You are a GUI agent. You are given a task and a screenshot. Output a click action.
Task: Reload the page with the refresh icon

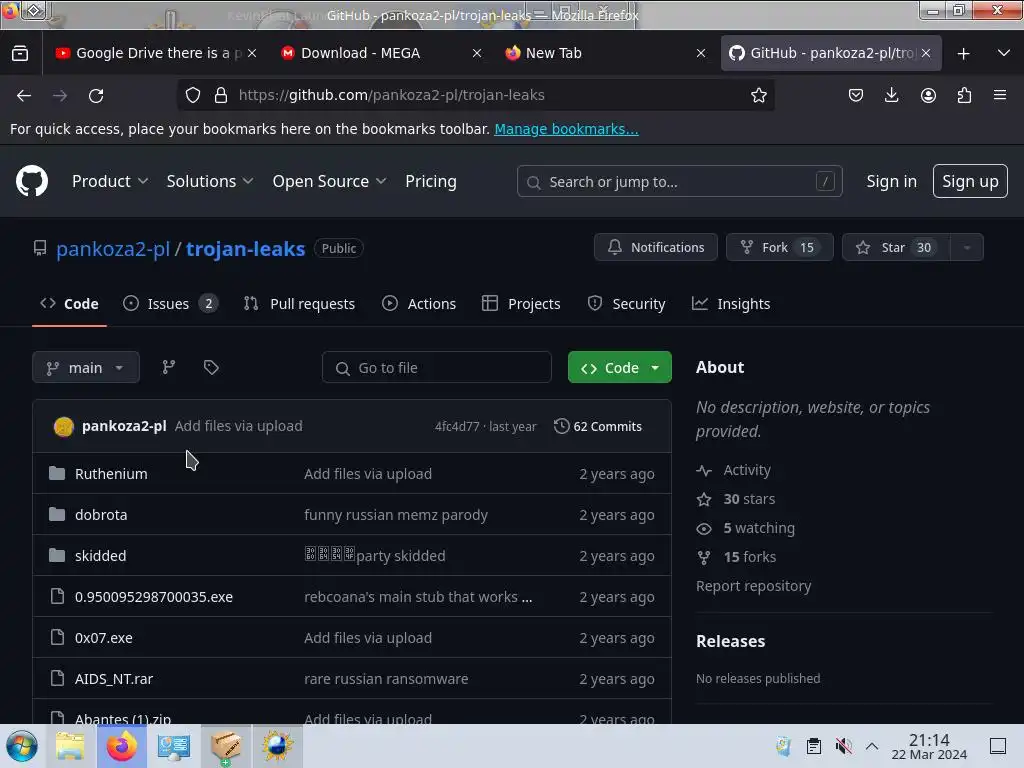coord(96,95)
